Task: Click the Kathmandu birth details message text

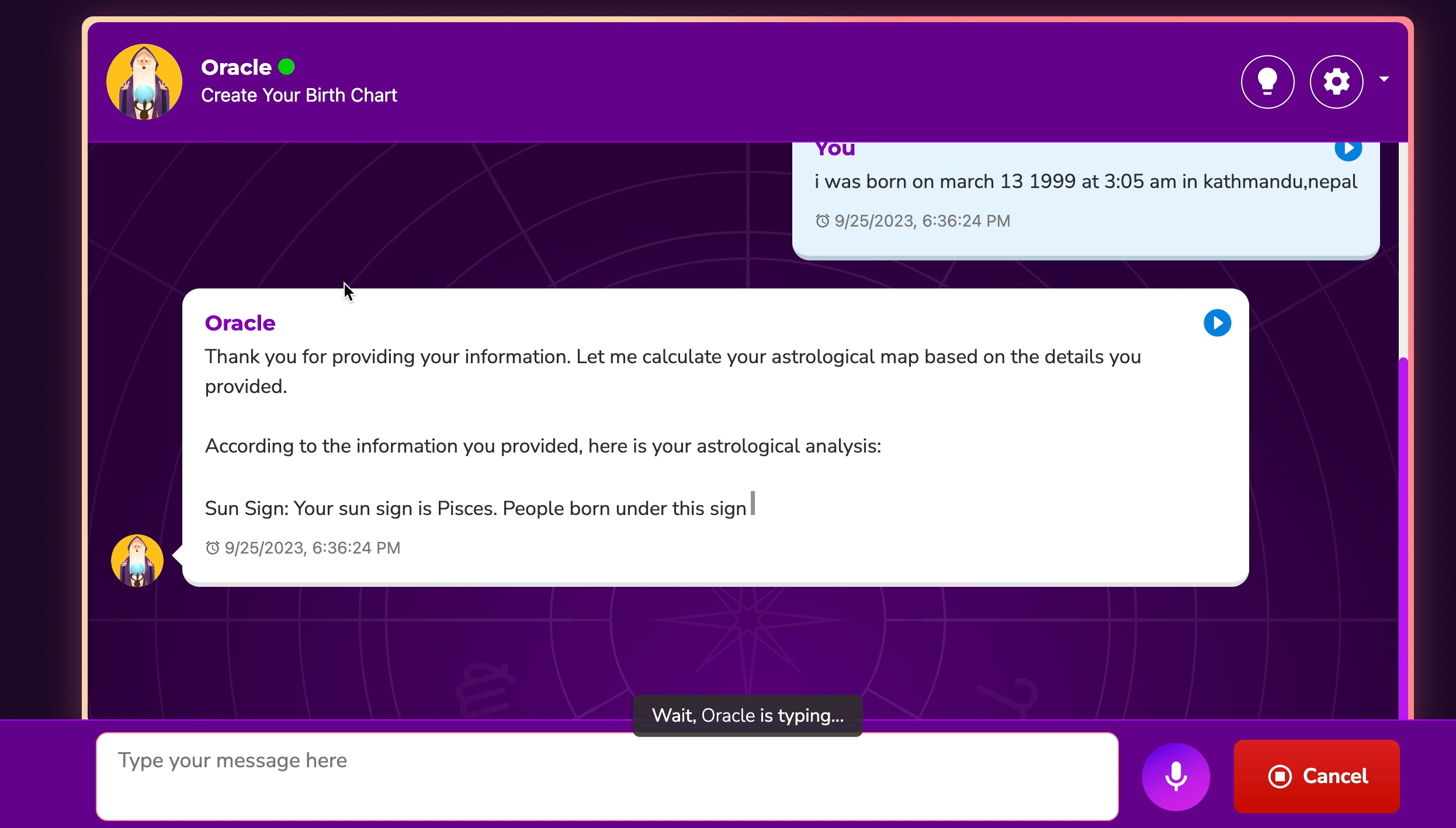Action: [1086, 182]
